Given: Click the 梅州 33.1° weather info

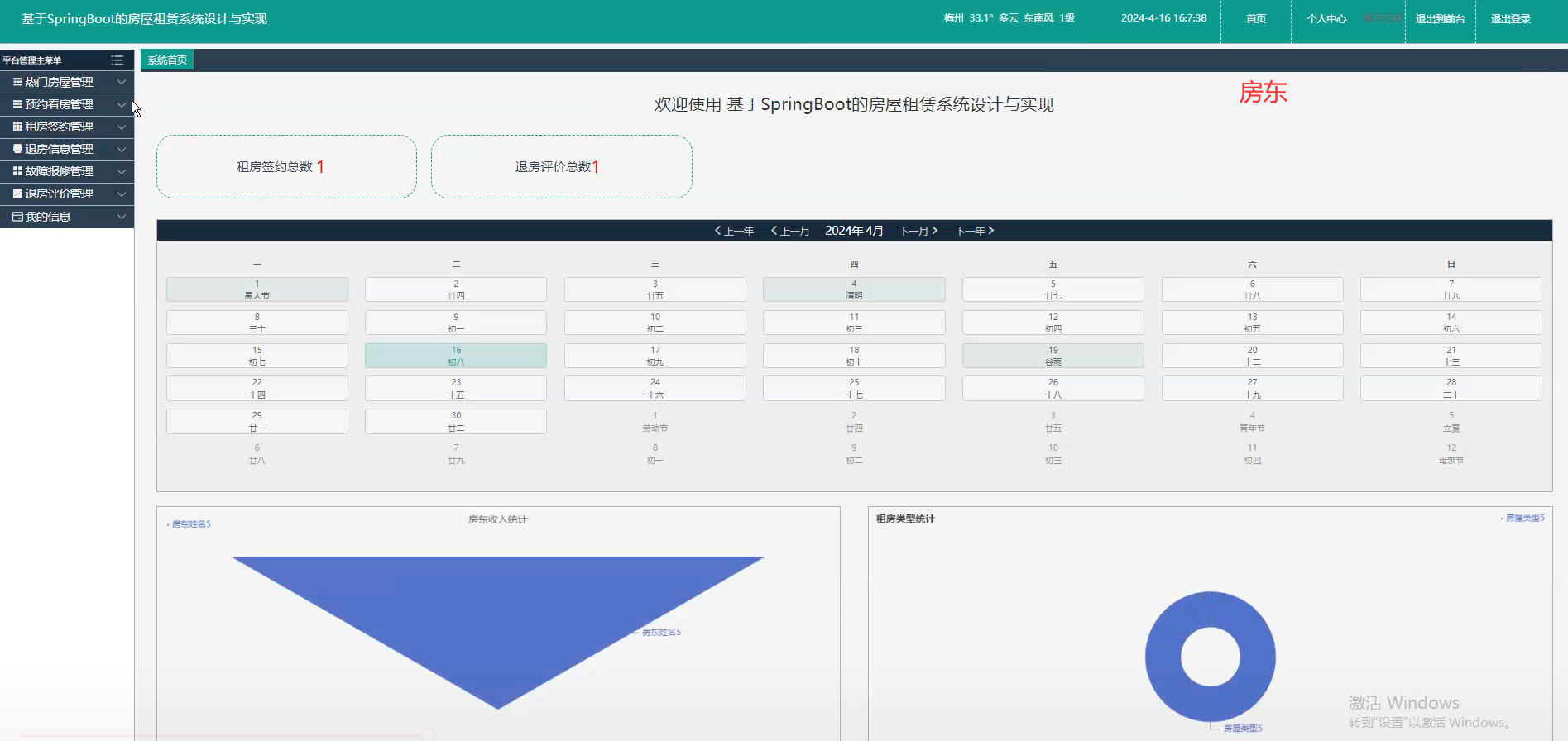Looking at the screenshot, I should [x=1009, y=17].
